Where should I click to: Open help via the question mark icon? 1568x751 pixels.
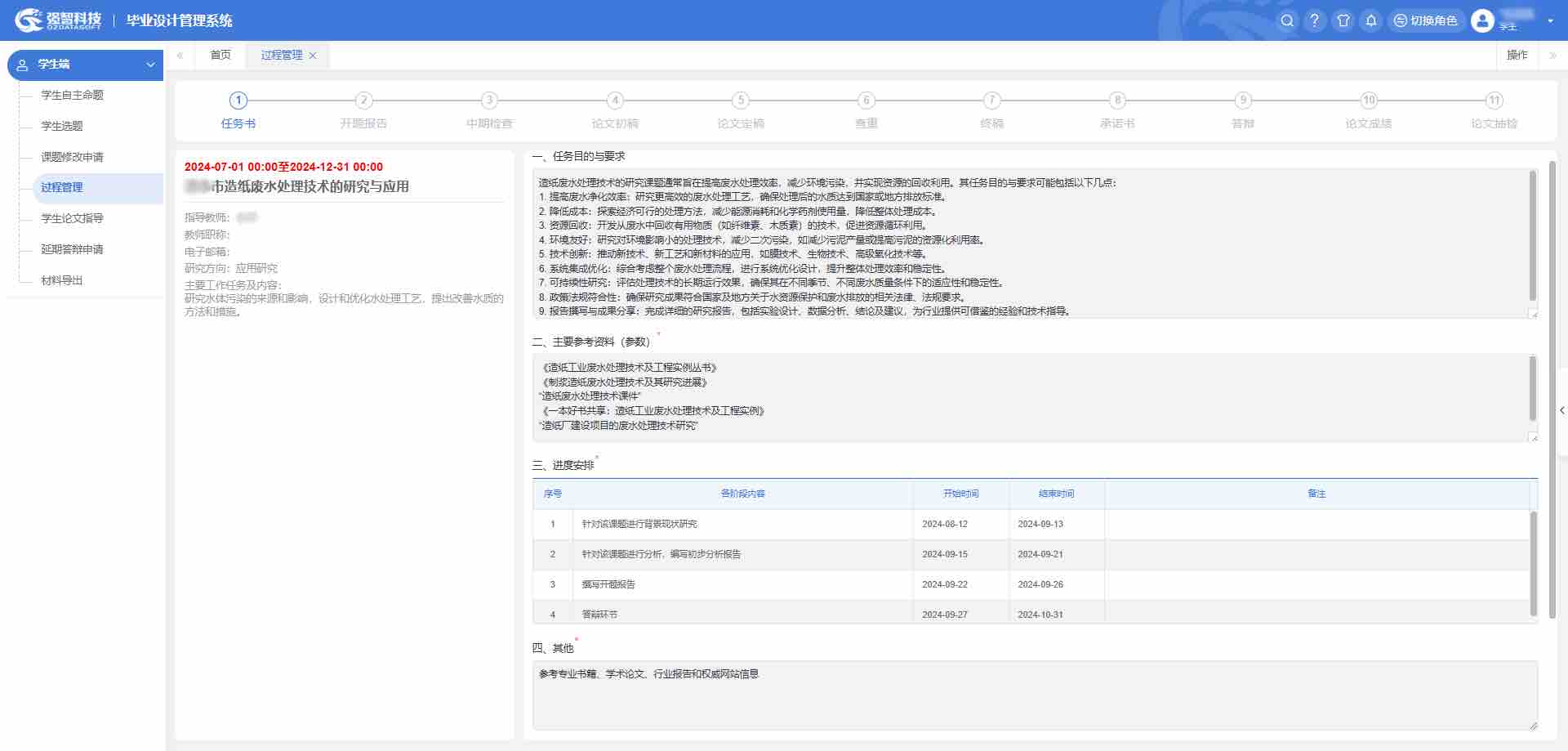click(1315, 20)
